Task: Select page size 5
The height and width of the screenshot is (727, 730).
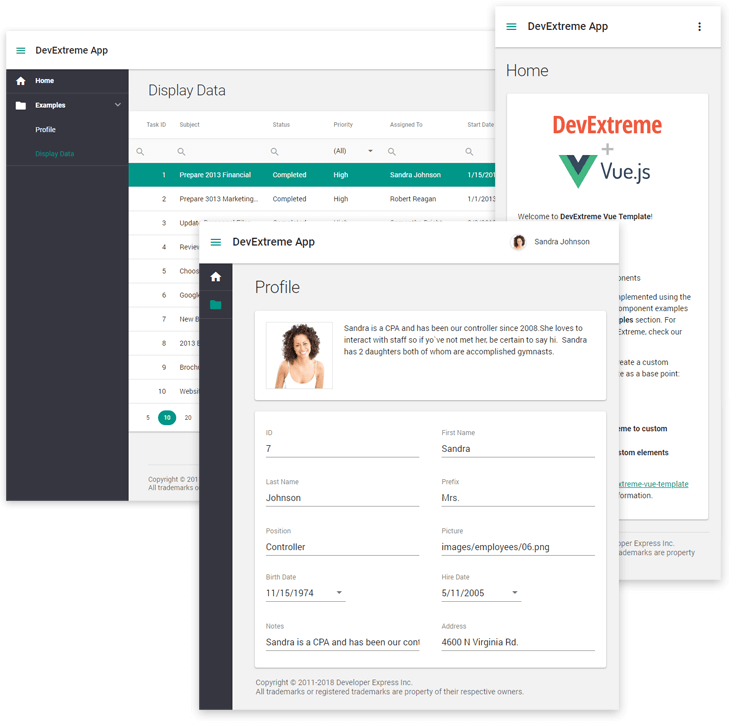Action: 148,417
